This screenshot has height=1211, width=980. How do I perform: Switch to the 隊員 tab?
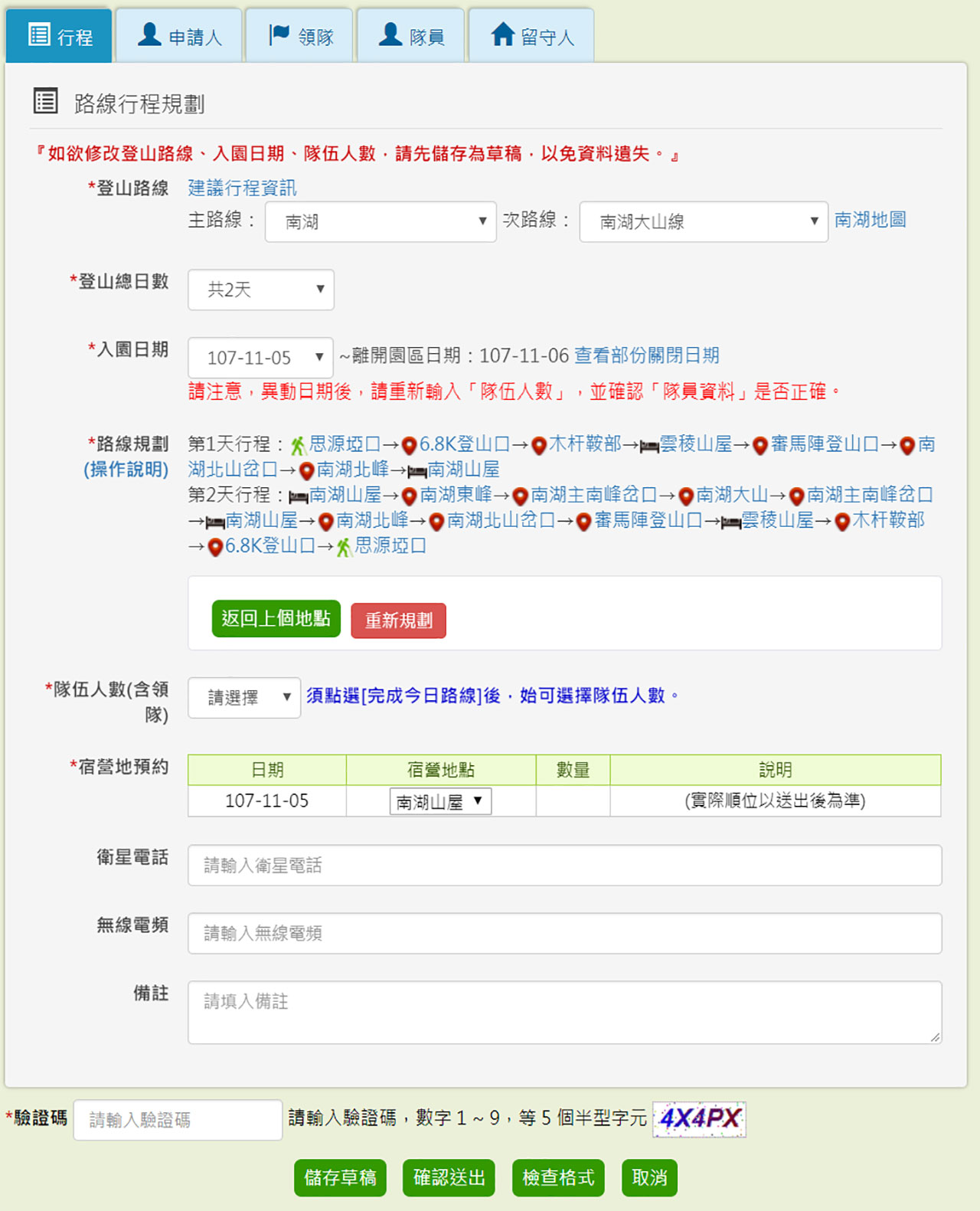[411, 36]
